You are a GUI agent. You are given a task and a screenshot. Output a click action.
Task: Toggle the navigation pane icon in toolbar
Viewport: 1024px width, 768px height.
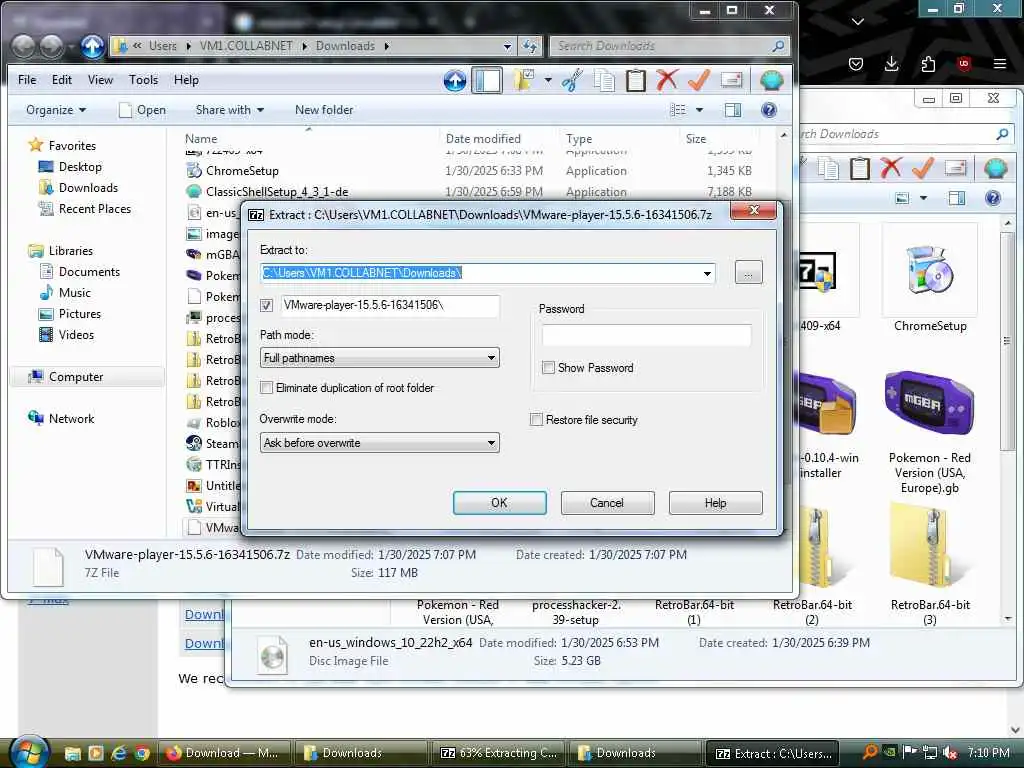point(487,80)
